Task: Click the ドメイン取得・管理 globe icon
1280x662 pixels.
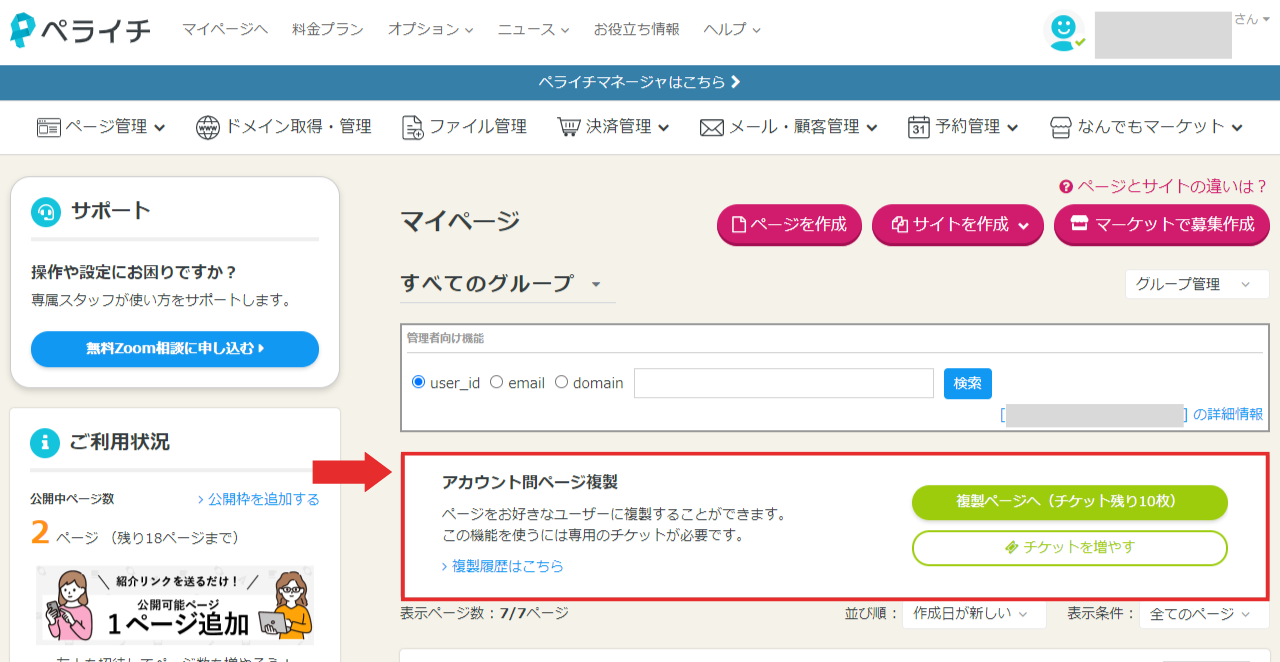Action: 208,127
